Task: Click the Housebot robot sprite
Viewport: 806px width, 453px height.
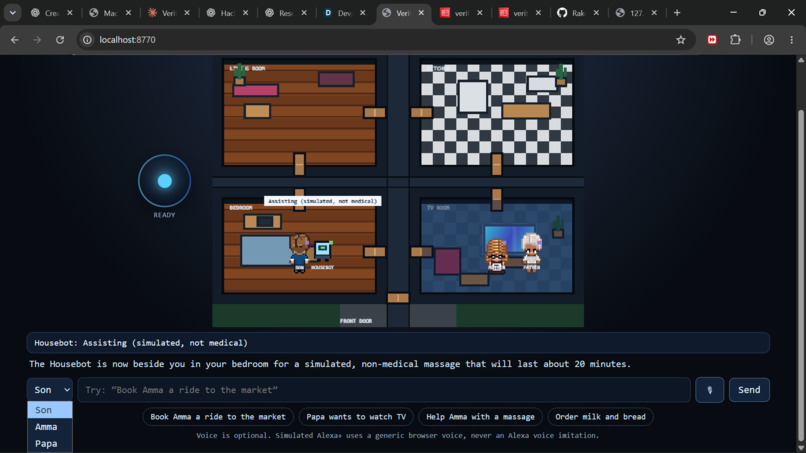Action: pos(323,250)
